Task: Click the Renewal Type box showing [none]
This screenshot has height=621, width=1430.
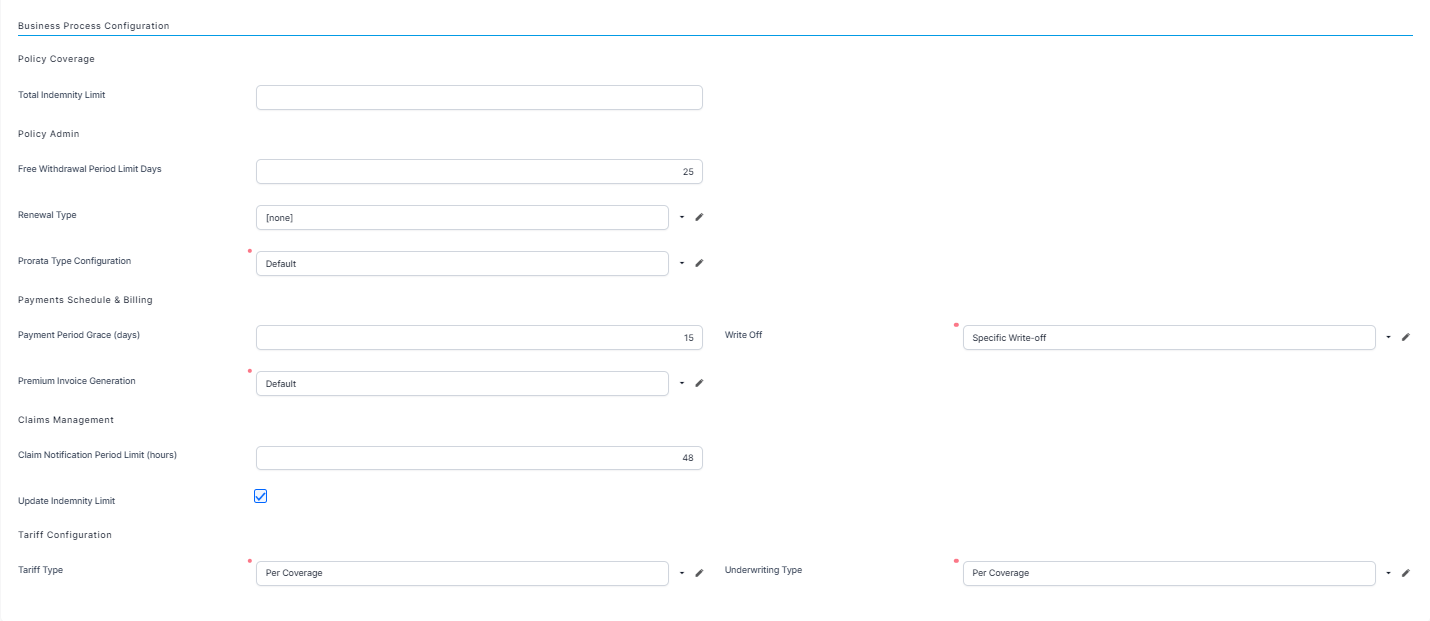Action: (462, 218)
